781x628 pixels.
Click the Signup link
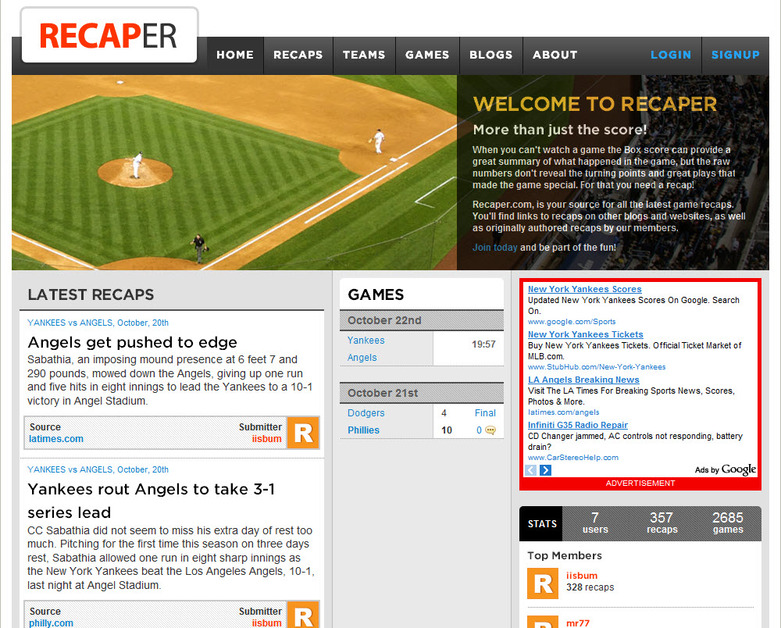[735, 55]
